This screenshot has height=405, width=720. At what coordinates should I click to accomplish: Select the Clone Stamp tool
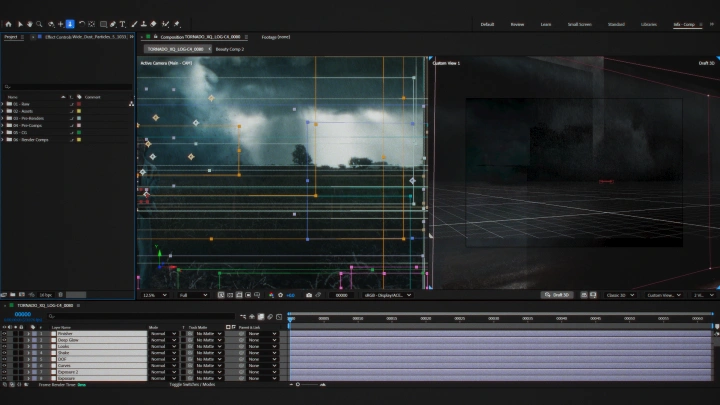tap(144, 24)
